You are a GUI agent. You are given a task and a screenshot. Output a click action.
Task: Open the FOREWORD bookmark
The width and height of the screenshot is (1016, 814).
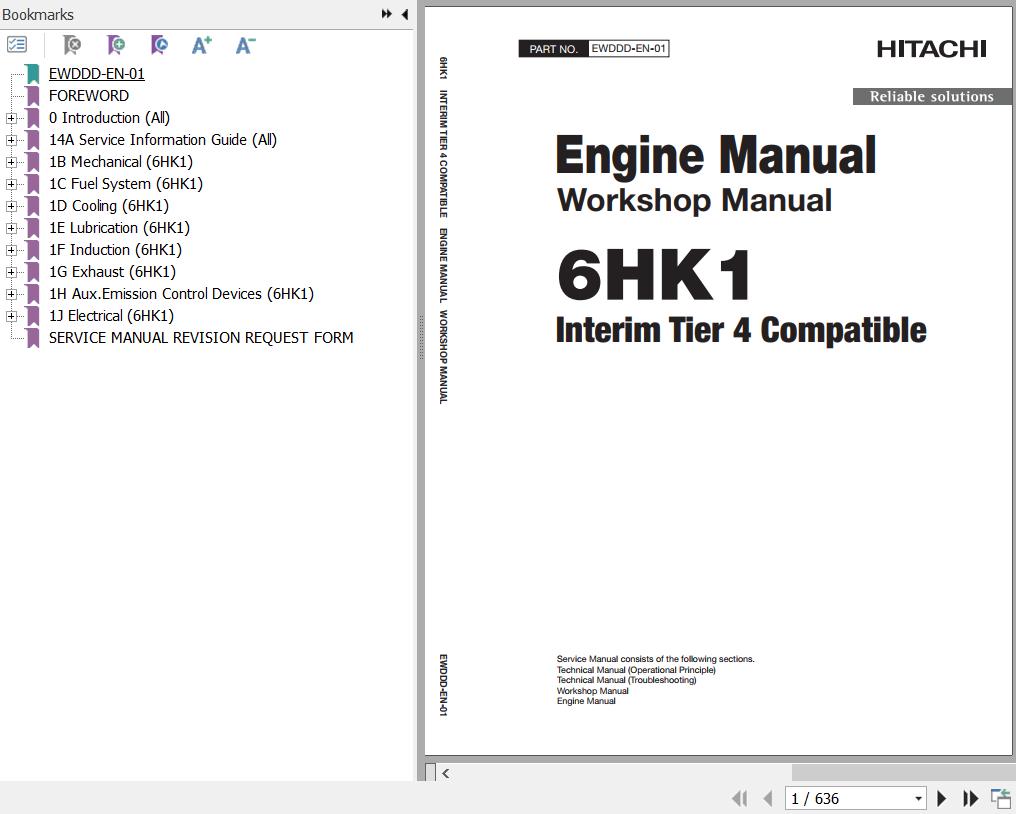click(89, 96)
